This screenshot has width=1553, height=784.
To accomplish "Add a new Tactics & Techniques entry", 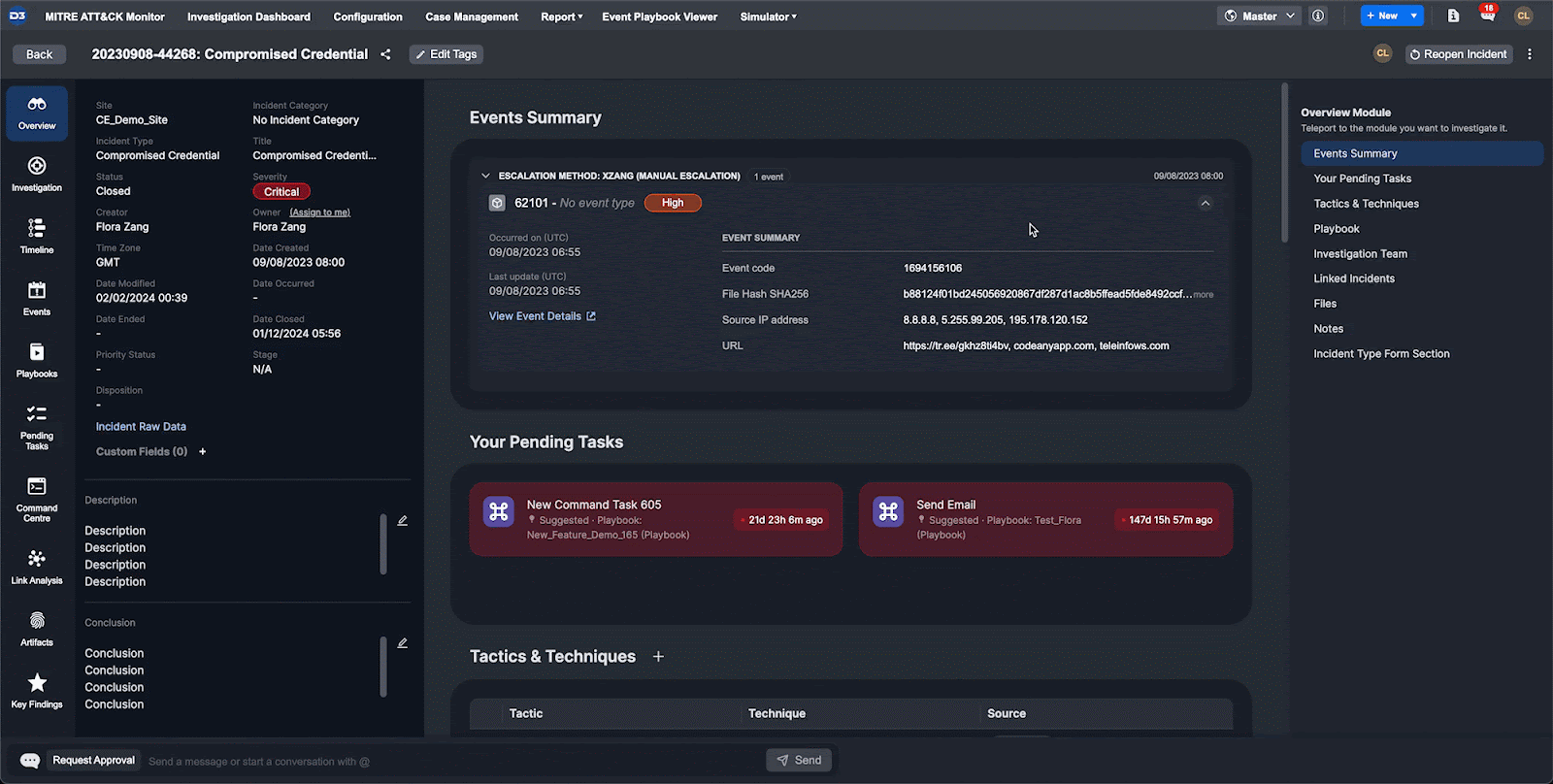I will [x=658, y=657].
